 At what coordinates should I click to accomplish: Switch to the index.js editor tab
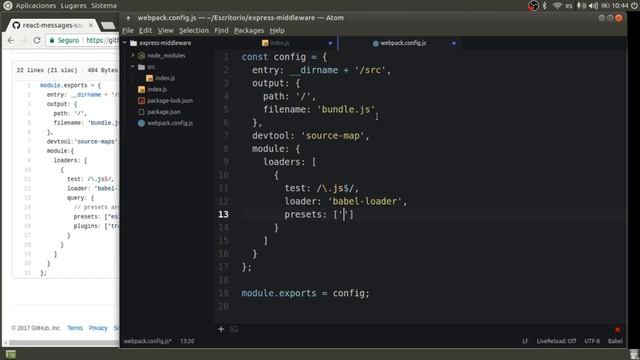(276, 43)
